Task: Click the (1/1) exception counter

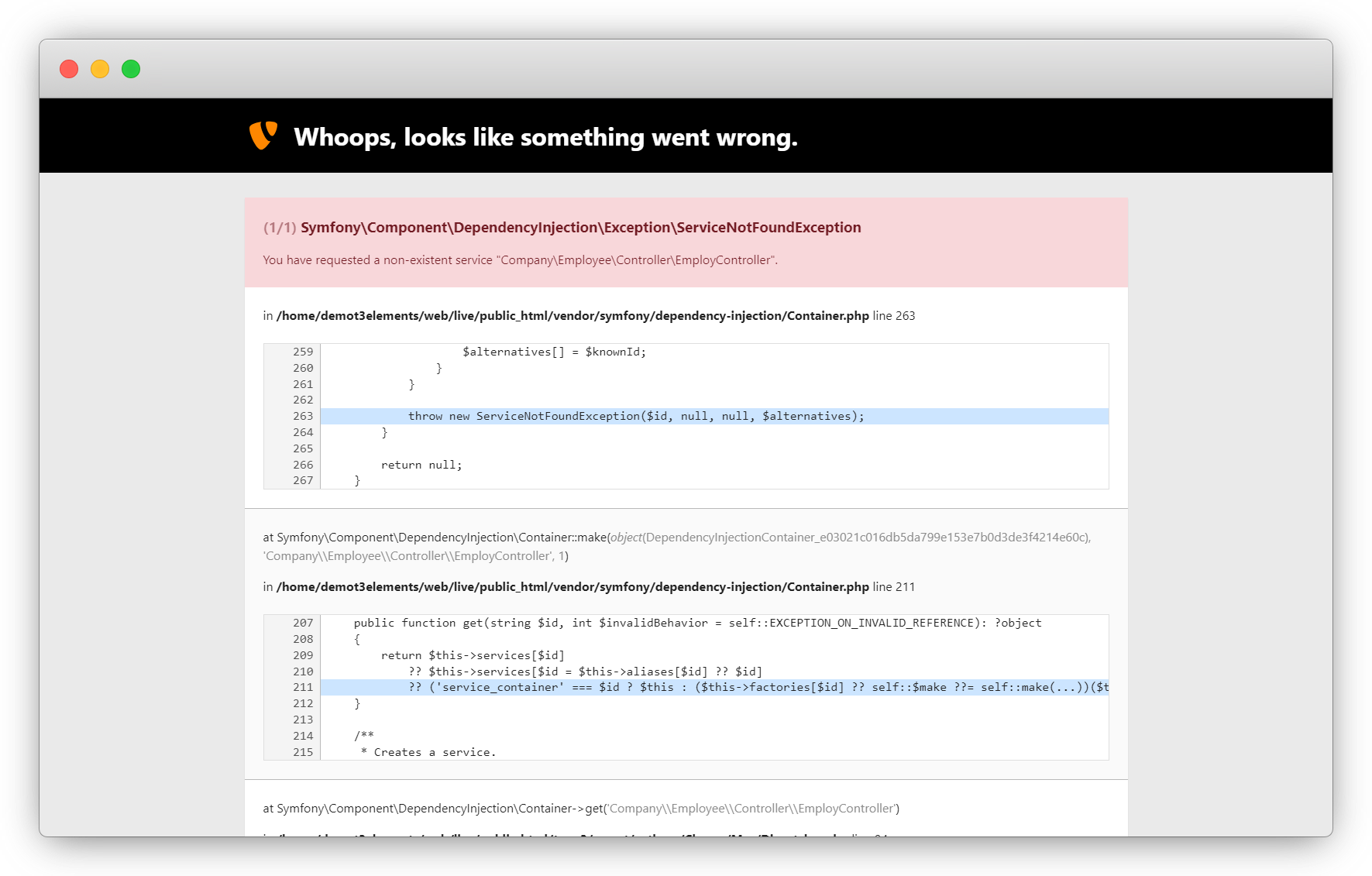Action: coord(279,228)
